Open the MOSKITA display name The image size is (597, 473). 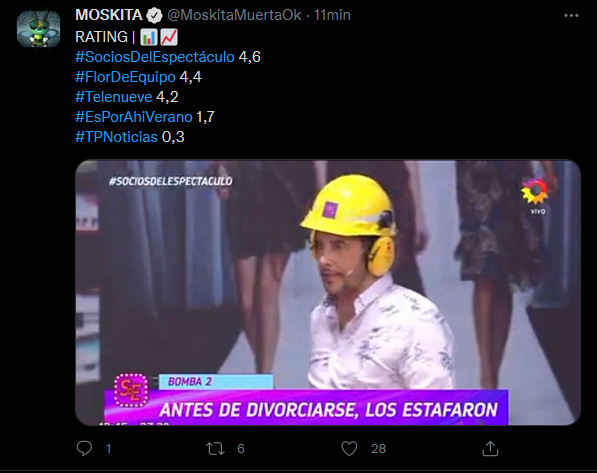point(109,15)
